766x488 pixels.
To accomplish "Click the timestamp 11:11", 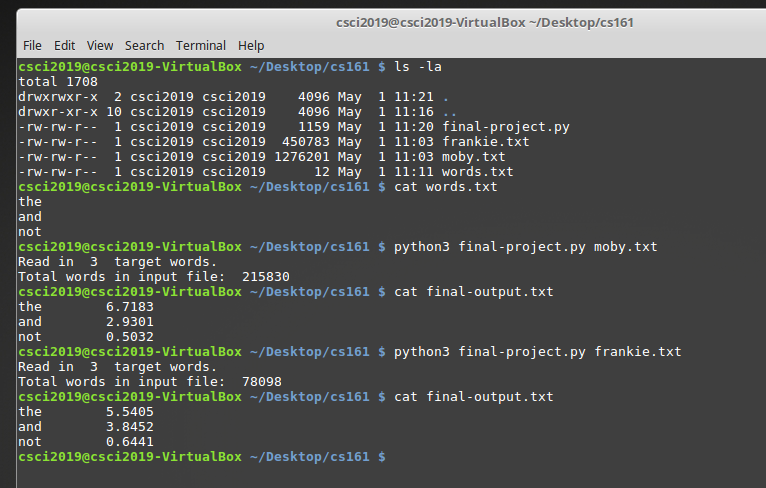I will click(x=414, y=172).
